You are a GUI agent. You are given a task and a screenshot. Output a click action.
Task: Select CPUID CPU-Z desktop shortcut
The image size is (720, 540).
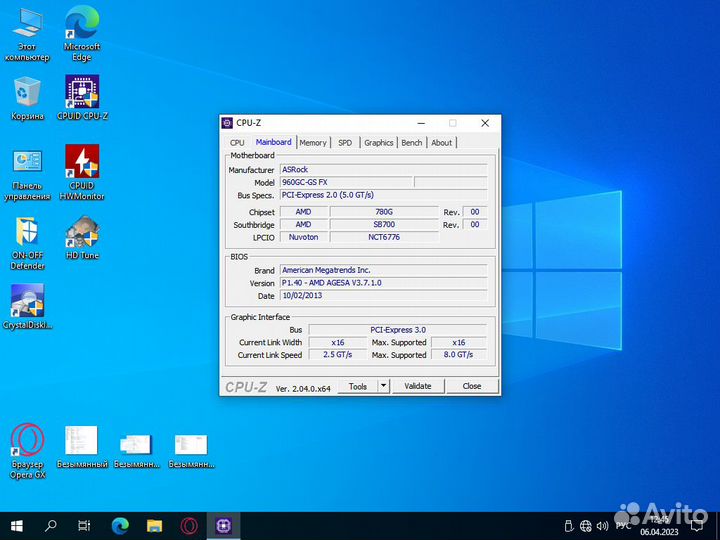[82, 98]
